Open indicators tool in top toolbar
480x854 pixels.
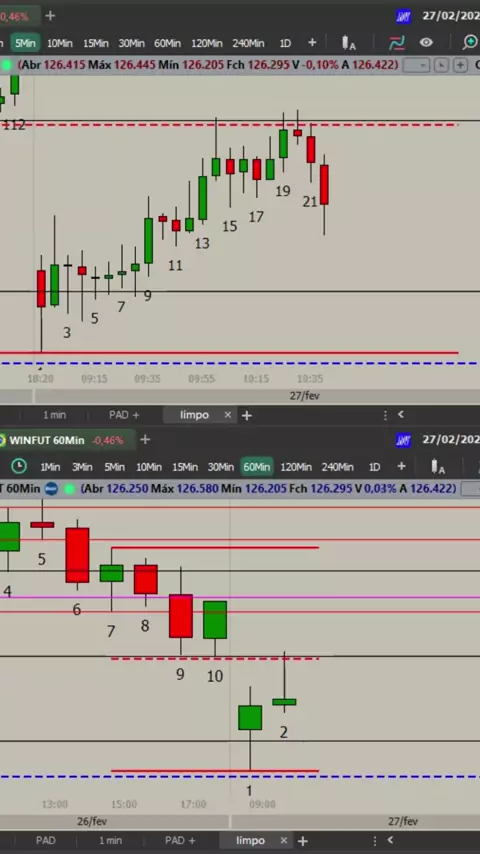(397, 42)
